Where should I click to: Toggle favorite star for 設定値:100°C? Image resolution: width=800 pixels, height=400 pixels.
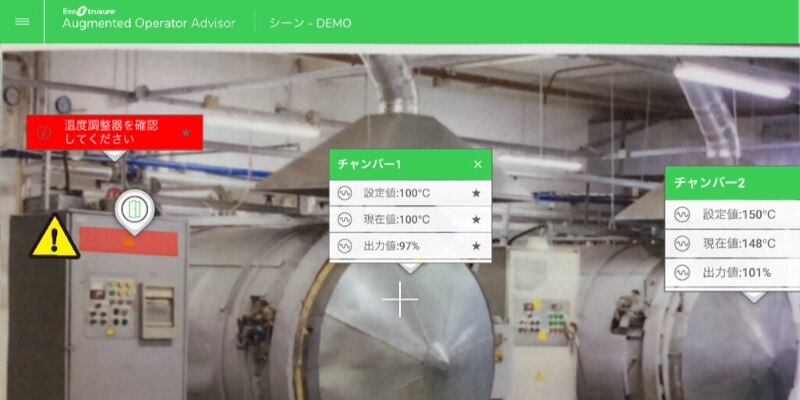point(476,193)
